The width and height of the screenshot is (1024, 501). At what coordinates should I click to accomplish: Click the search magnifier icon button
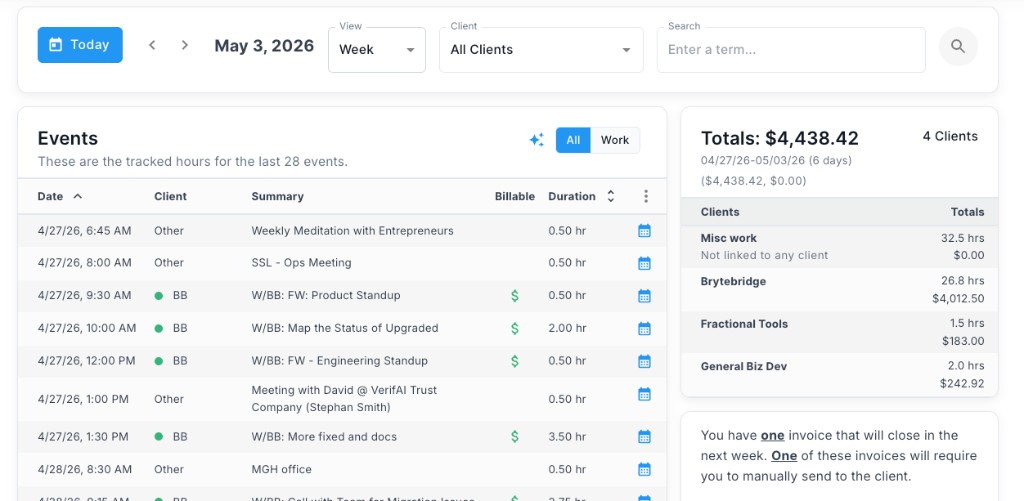pos(958,46)
